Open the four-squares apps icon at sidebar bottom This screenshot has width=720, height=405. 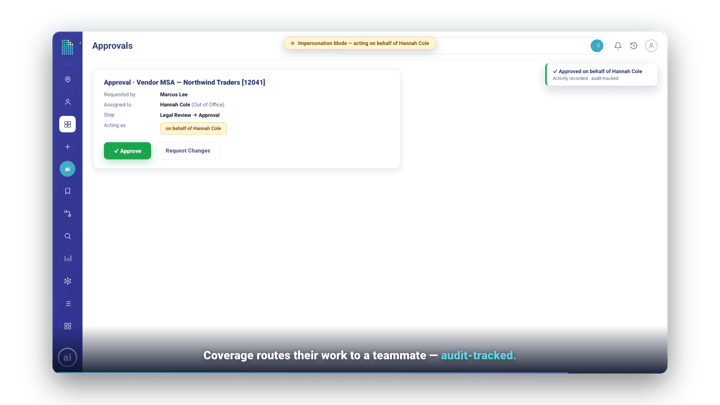coord(68,326)
